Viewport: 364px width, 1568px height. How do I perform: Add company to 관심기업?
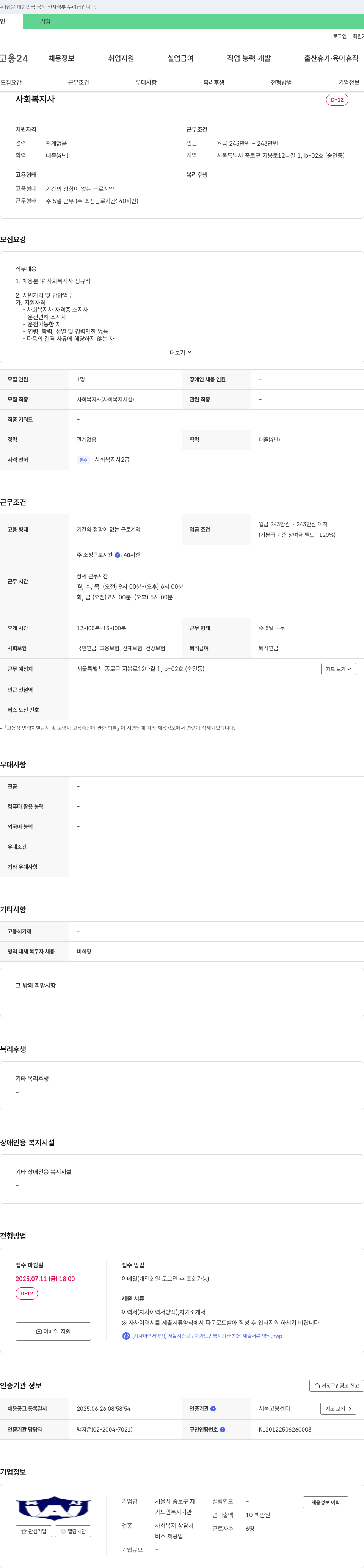(33, 1531)
